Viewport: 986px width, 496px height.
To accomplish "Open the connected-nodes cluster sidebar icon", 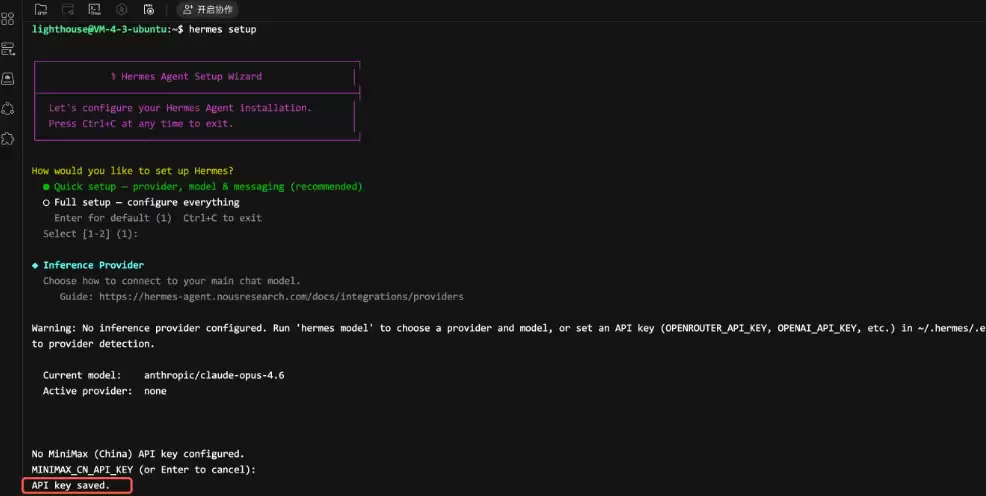I will tap(8, 109).
